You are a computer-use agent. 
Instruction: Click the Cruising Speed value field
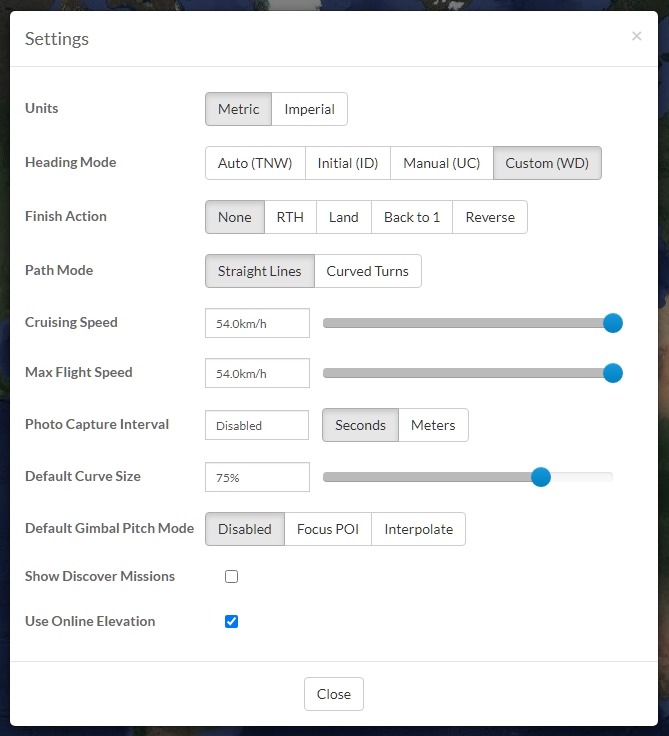tap(257, 323)
